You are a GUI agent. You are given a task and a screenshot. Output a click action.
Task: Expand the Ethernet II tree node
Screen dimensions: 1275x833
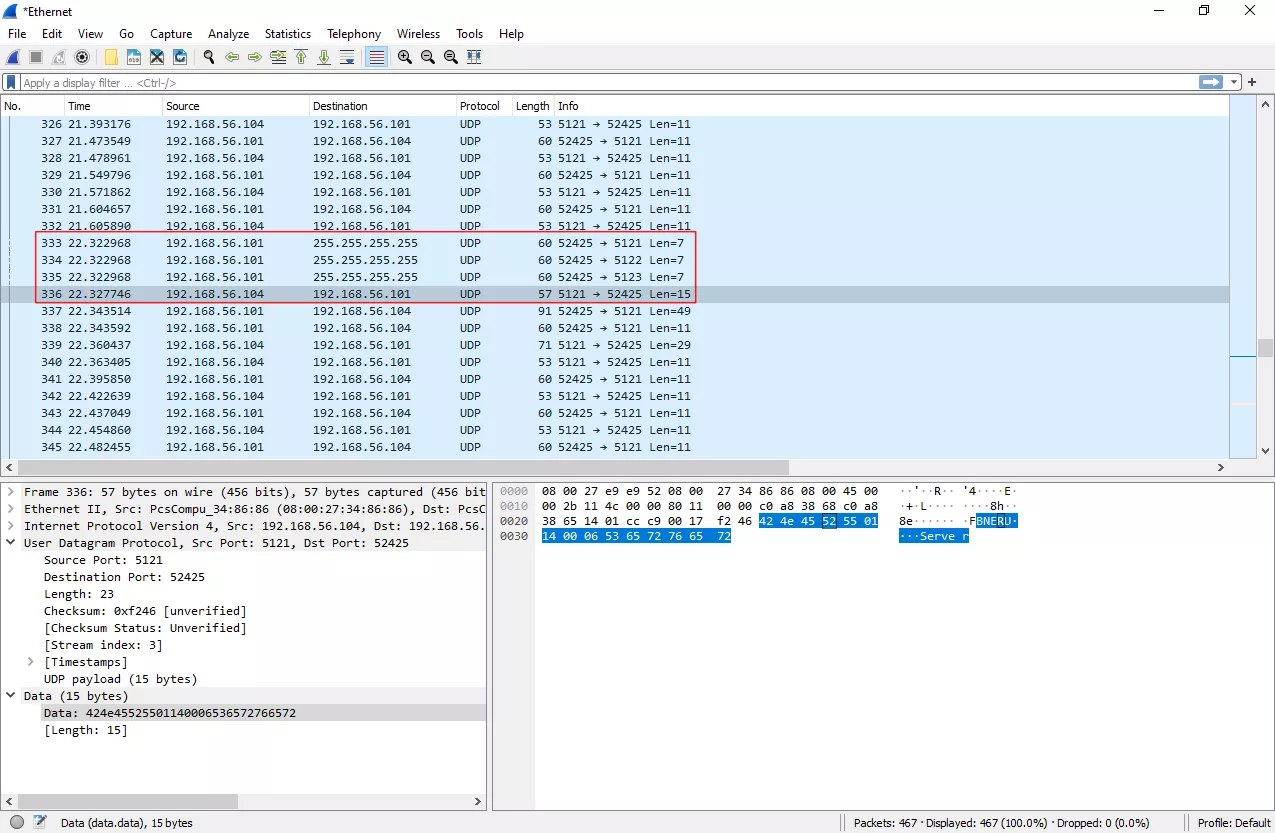(13, 509)
